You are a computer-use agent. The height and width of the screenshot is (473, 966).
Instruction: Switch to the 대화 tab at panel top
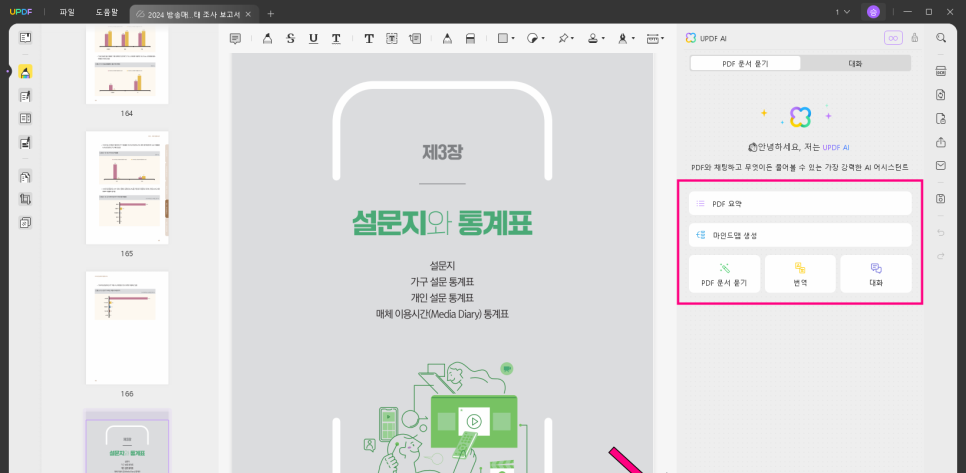[855, 63]
